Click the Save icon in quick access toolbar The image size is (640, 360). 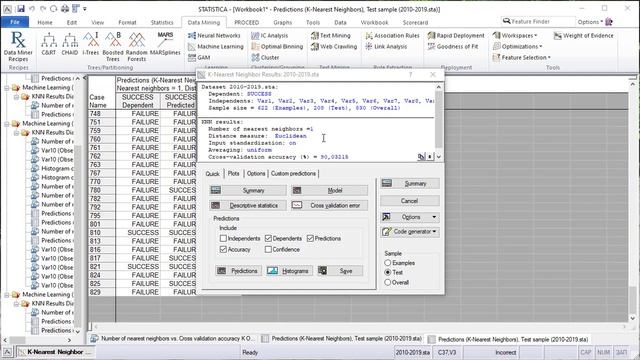(x=21, y=9)
